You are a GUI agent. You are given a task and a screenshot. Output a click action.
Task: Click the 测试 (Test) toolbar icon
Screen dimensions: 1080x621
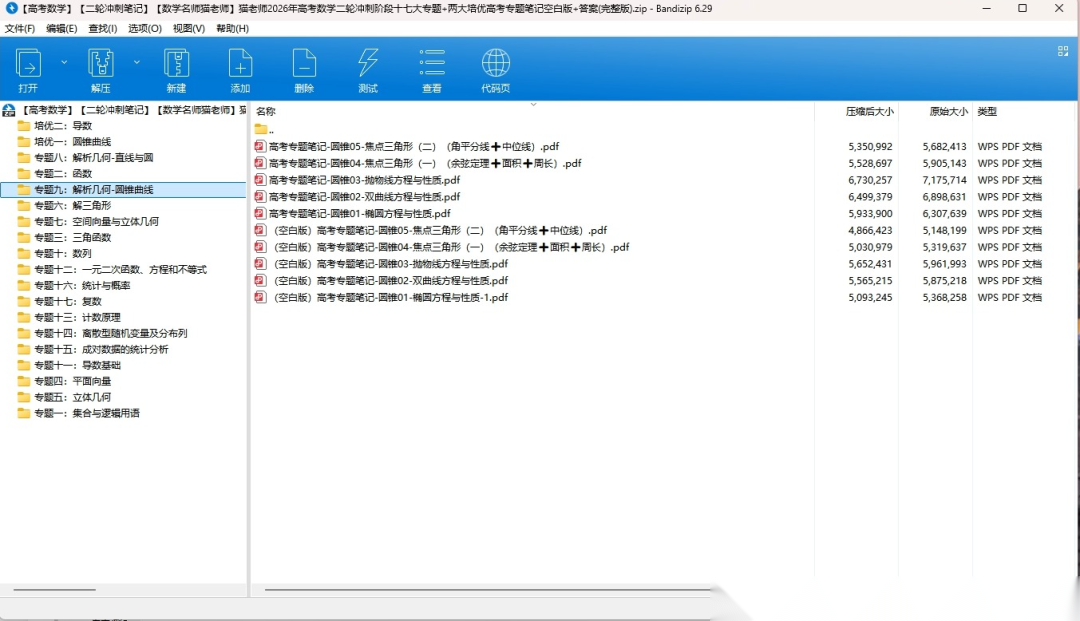tap(368, 65)
